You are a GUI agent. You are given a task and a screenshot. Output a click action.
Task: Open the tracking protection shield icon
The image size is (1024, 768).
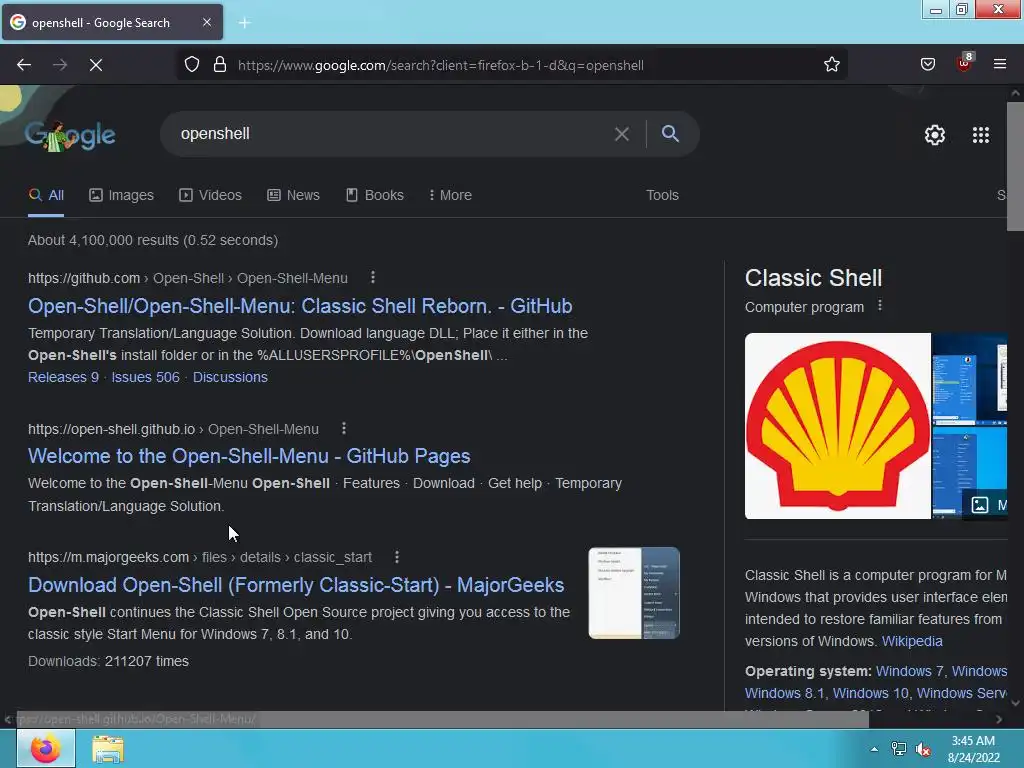click(191, 65)
